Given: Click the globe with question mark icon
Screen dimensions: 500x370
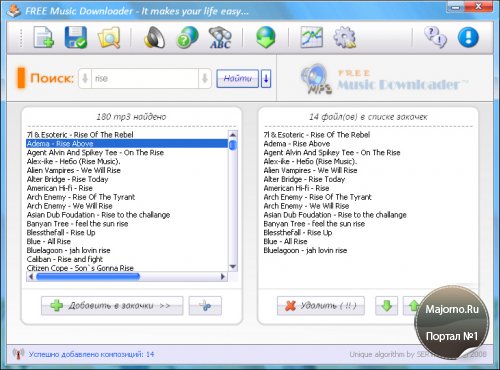Looking at the screenshot, I should coord(187,37).
